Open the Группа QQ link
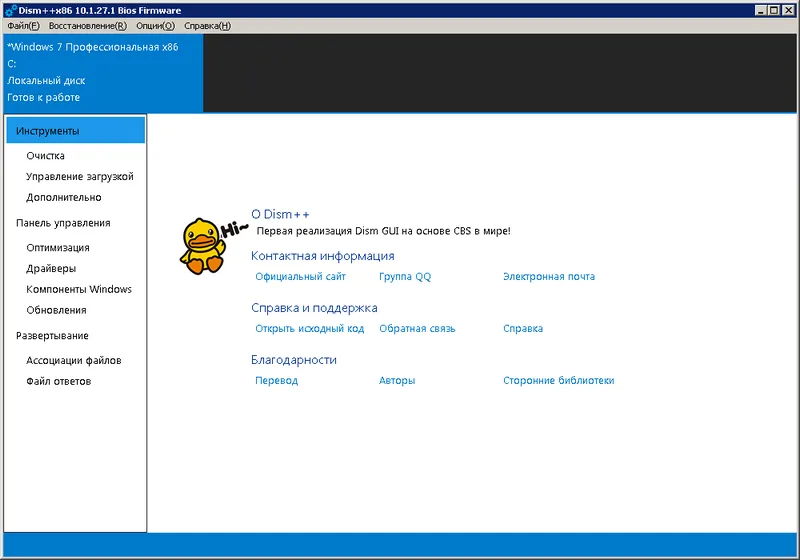The image size is (800, 560). [x=405, y=276]
